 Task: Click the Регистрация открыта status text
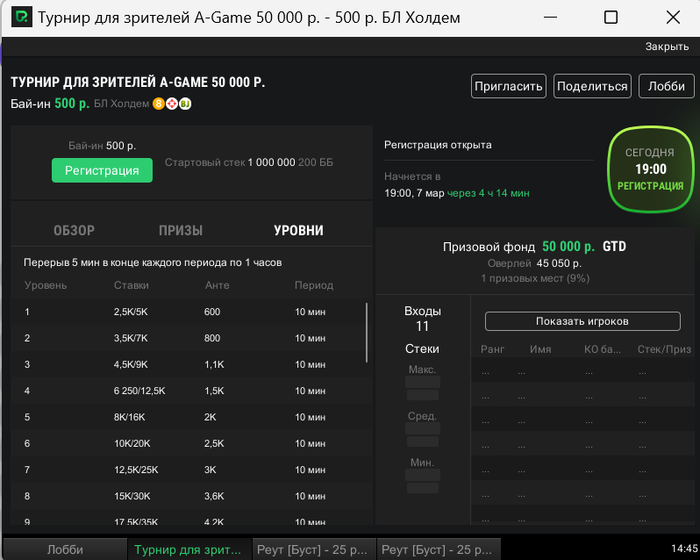pyautogui.click(x=438, y=145)
